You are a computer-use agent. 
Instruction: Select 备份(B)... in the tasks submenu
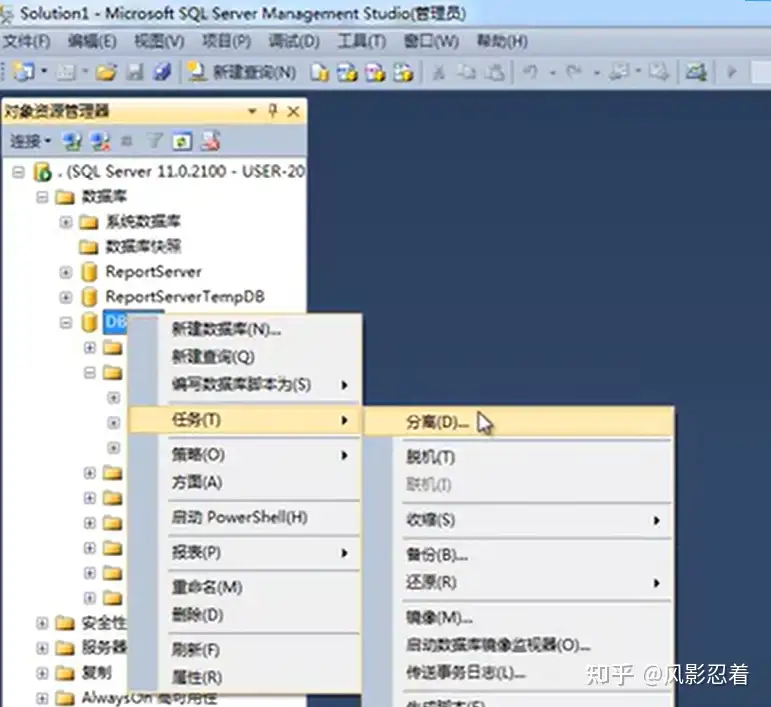(519, 555)
